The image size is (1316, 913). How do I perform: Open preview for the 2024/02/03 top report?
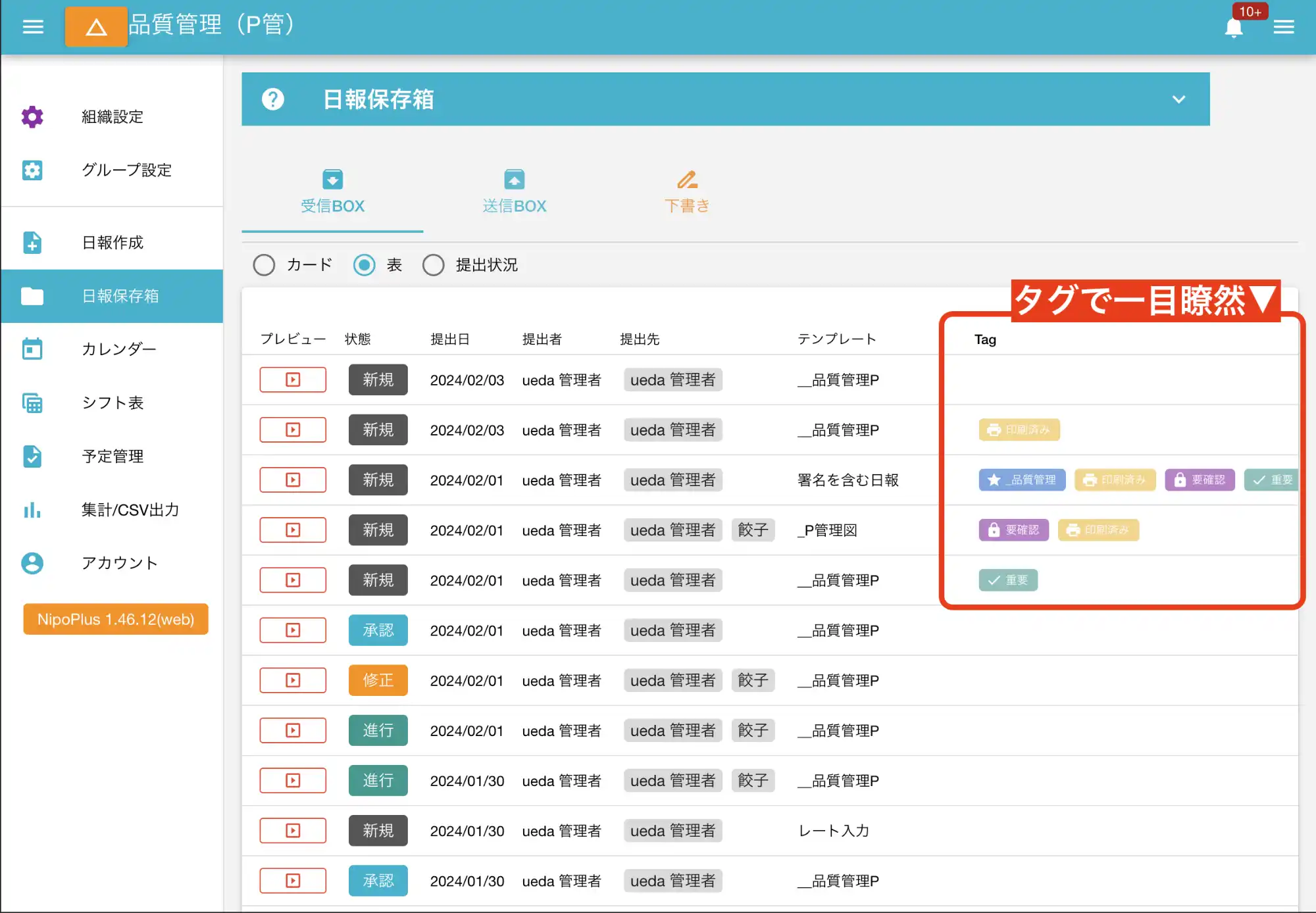[x=292, y=380]
